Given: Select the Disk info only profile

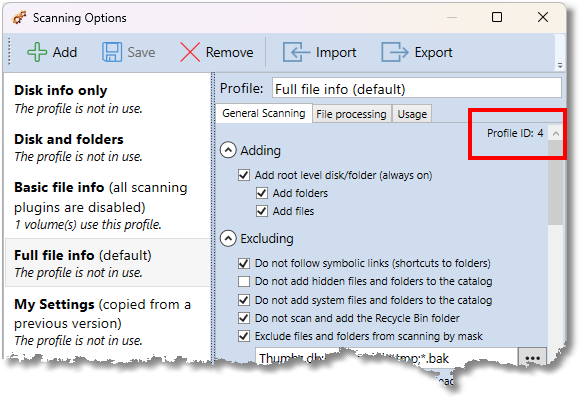Looking at the screenshot, I should point(108,99).
